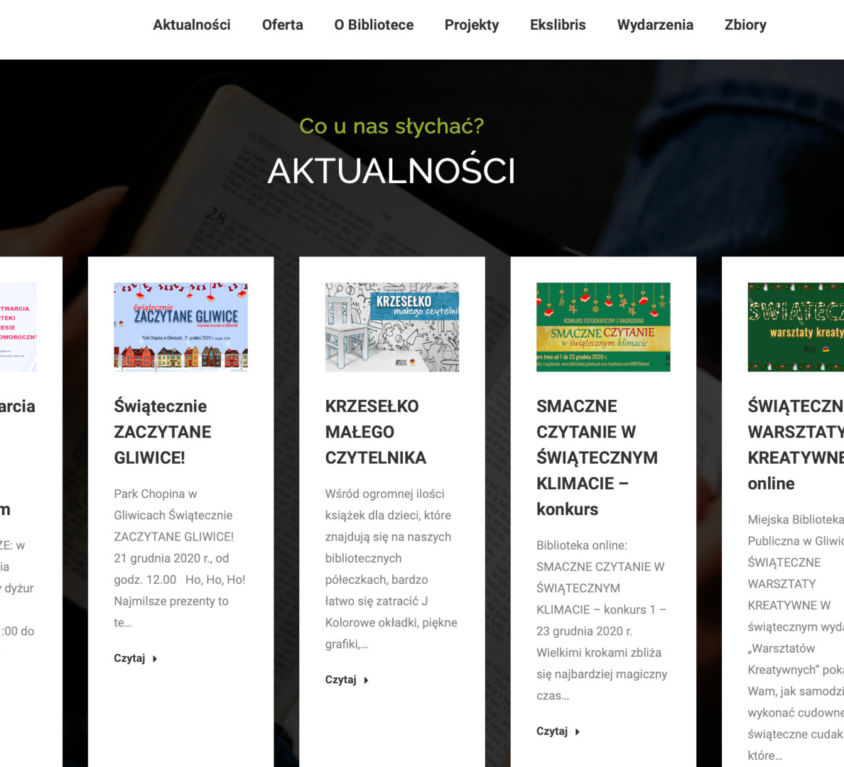Image resolution: width=844 pixels, height=767 pixels.
Task: Click the arrow icon beside Czytaj in Zaczytane Gliwice card
Action: 155,659
